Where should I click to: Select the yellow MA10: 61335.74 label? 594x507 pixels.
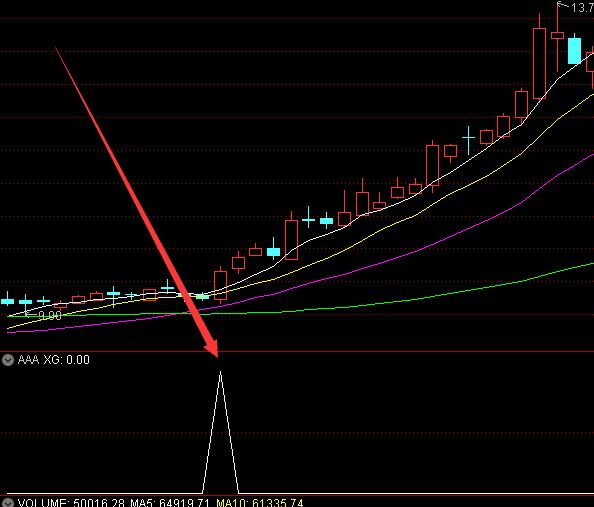tap(259, 503)
